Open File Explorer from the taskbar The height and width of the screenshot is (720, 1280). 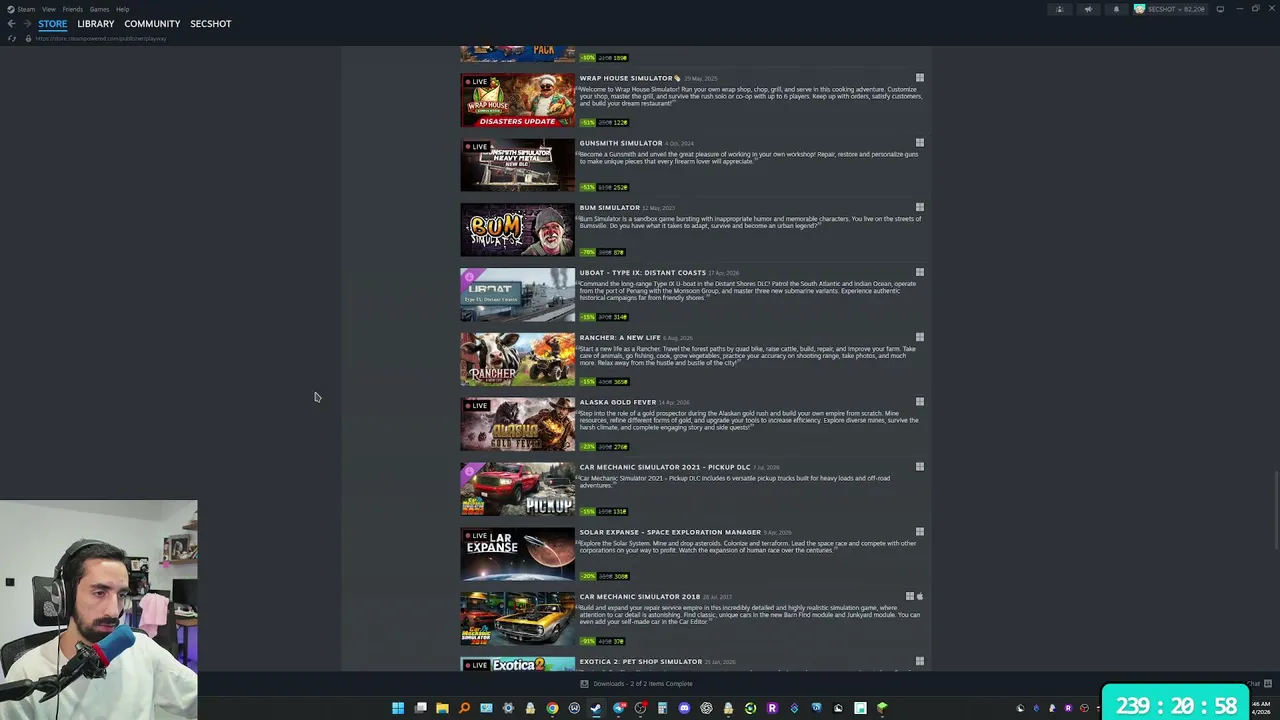442,708
